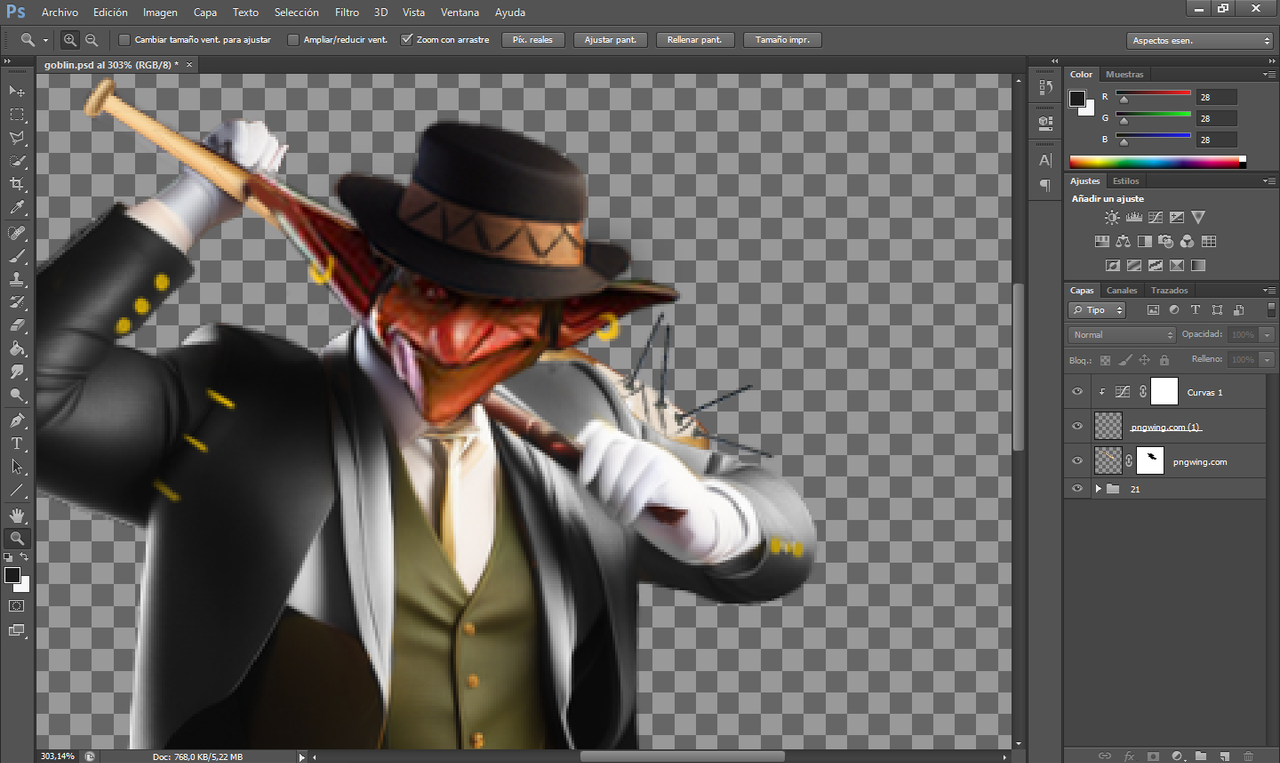Image resolution: width=1280 pixels, height=763 pixels.
Task: Enable Ampliar/reducir vent. checkbox
Action: click(x=293, y=40)
